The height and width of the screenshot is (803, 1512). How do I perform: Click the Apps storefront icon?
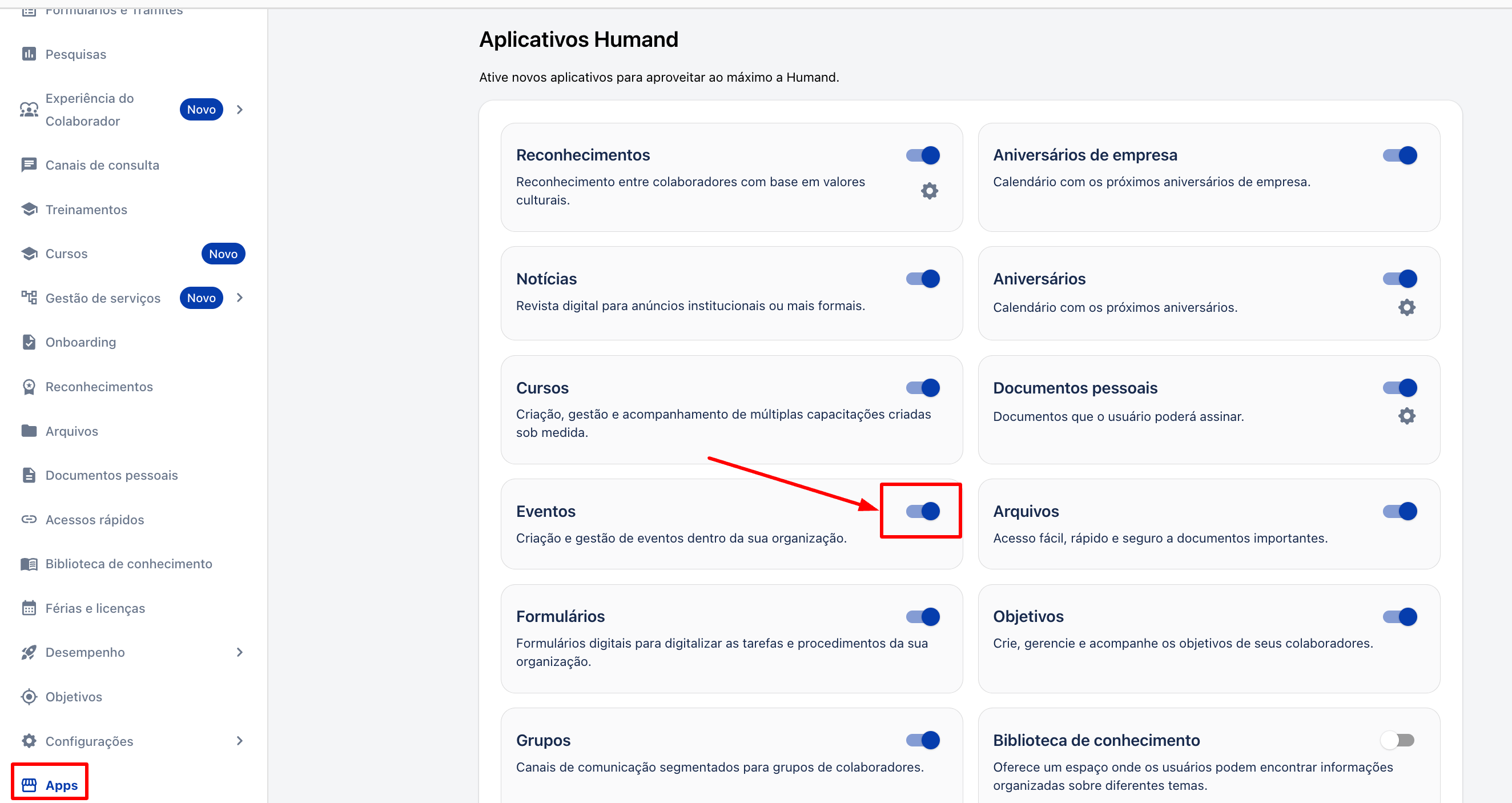coord(29,785)
